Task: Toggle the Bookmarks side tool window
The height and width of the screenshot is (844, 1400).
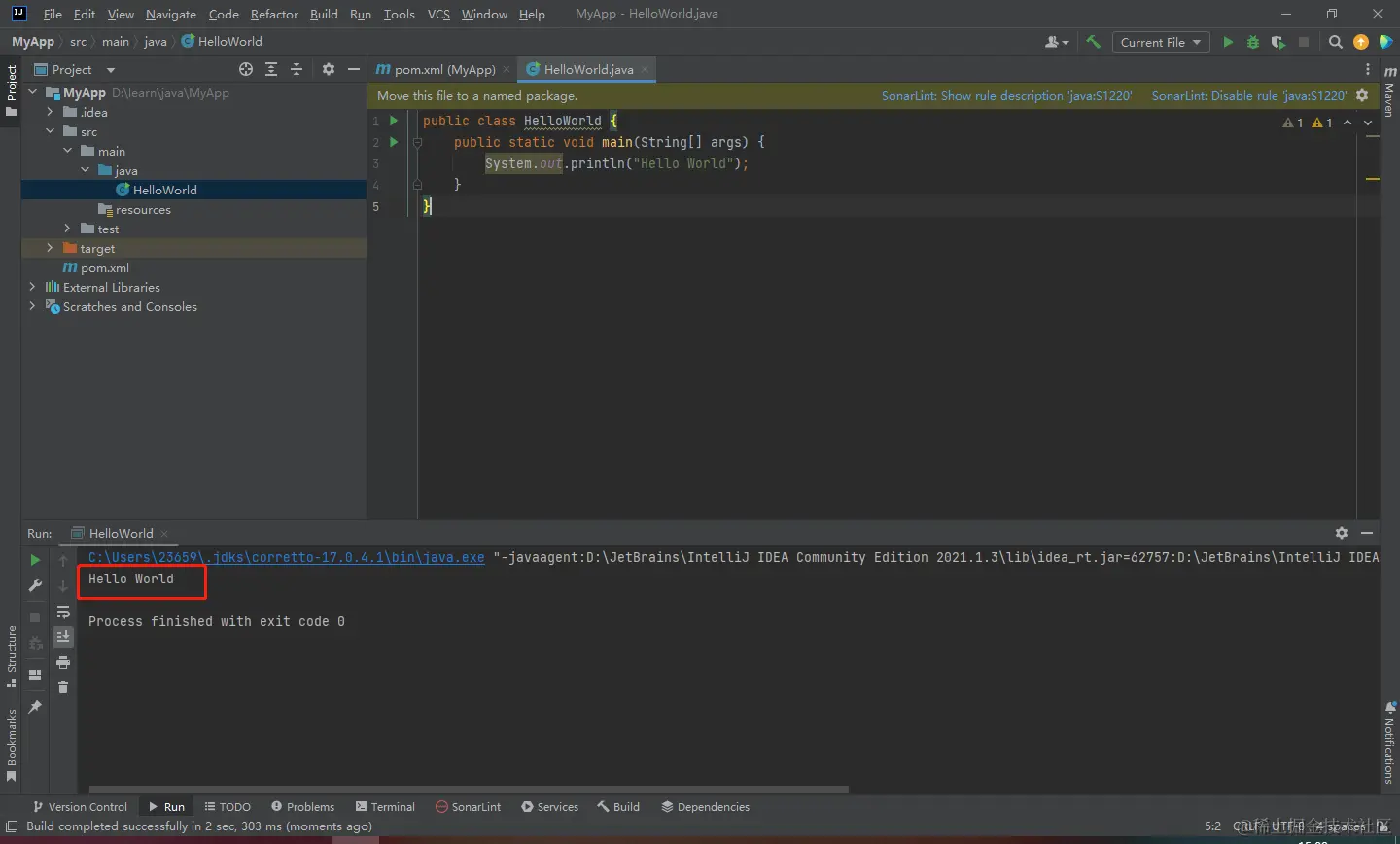Action: click(x=12, y=745)
